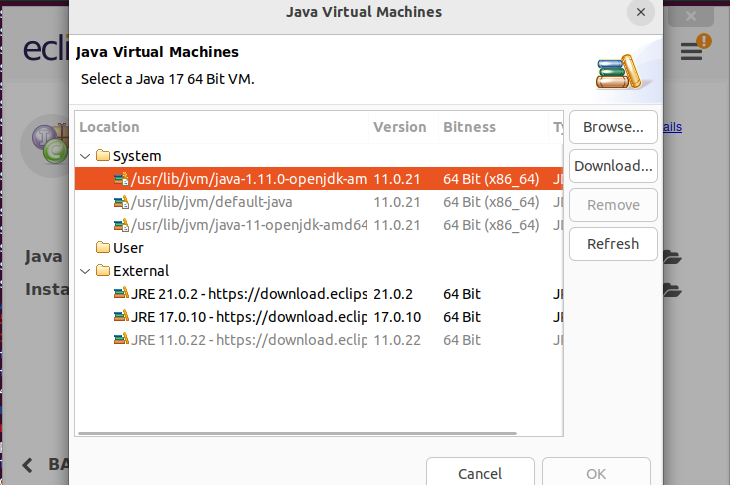Click the Cancel button
The height and width of the screenshot is (485, 730).
click(480, 472)
